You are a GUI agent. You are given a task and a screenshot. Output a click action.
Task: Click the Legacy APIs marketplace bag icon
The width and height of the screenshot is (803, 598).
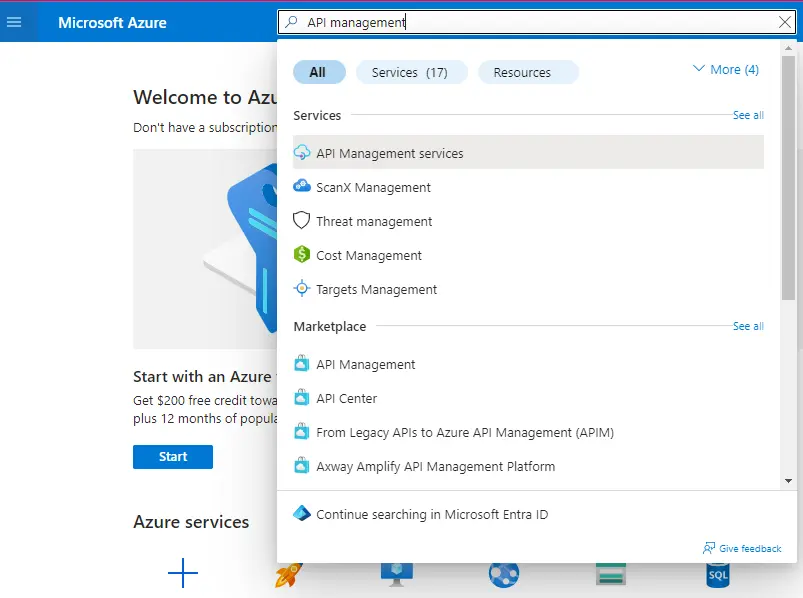[x=302, y=432]
